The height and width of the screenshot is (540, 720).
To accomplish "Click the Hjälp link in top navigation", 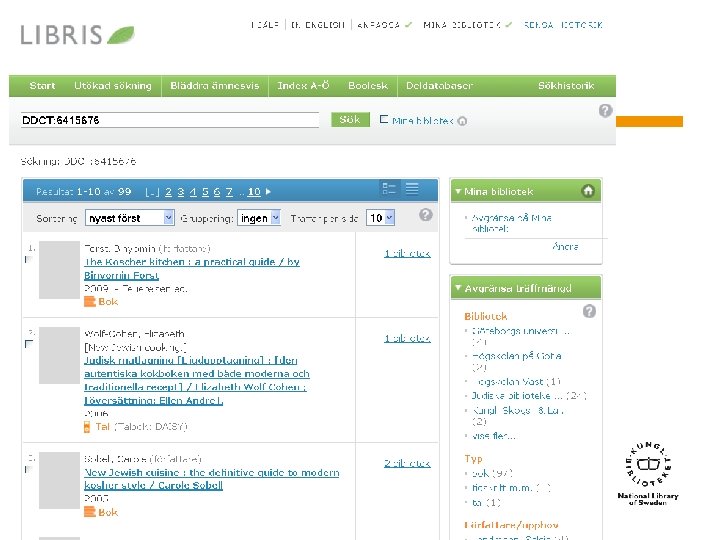I will point(265,25).
